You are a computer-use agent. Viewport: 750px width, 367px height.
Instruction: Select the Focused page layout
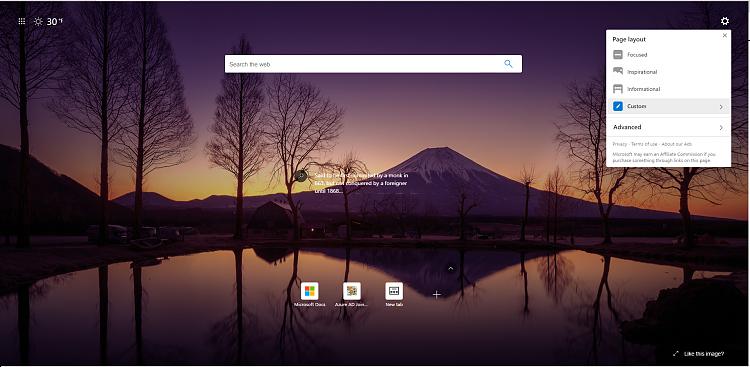(x=668, y=55)
